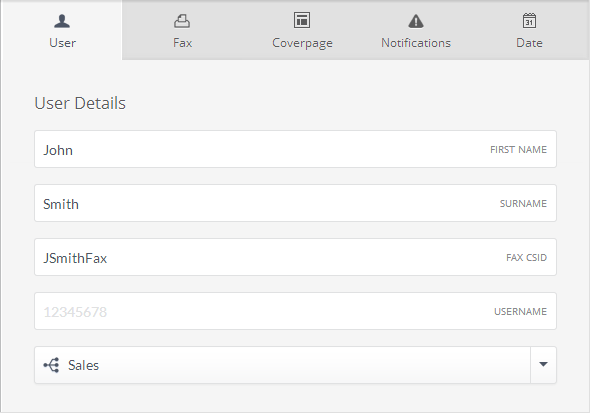Screen dimensions: 590x413
Task: Switch to the Fax tab label
Action: click(x=182, y=43)
